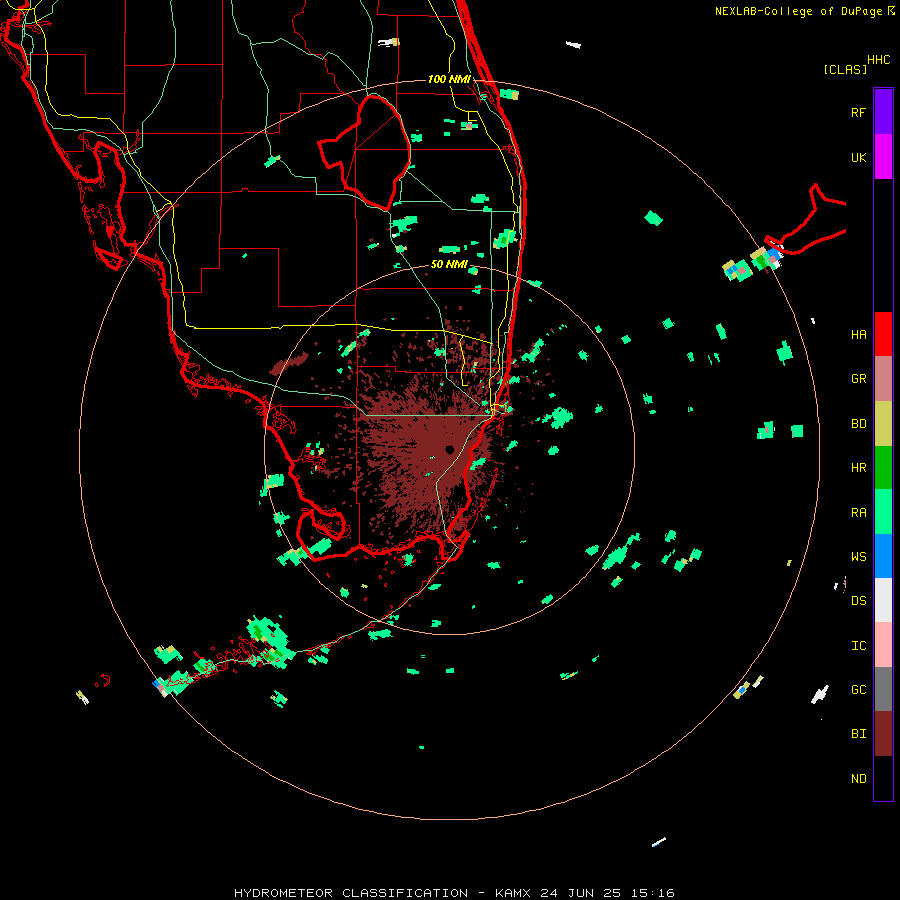This screenshot has height=900, width=900.
Task: Click the BD legend label
Action: click(858, 424)
